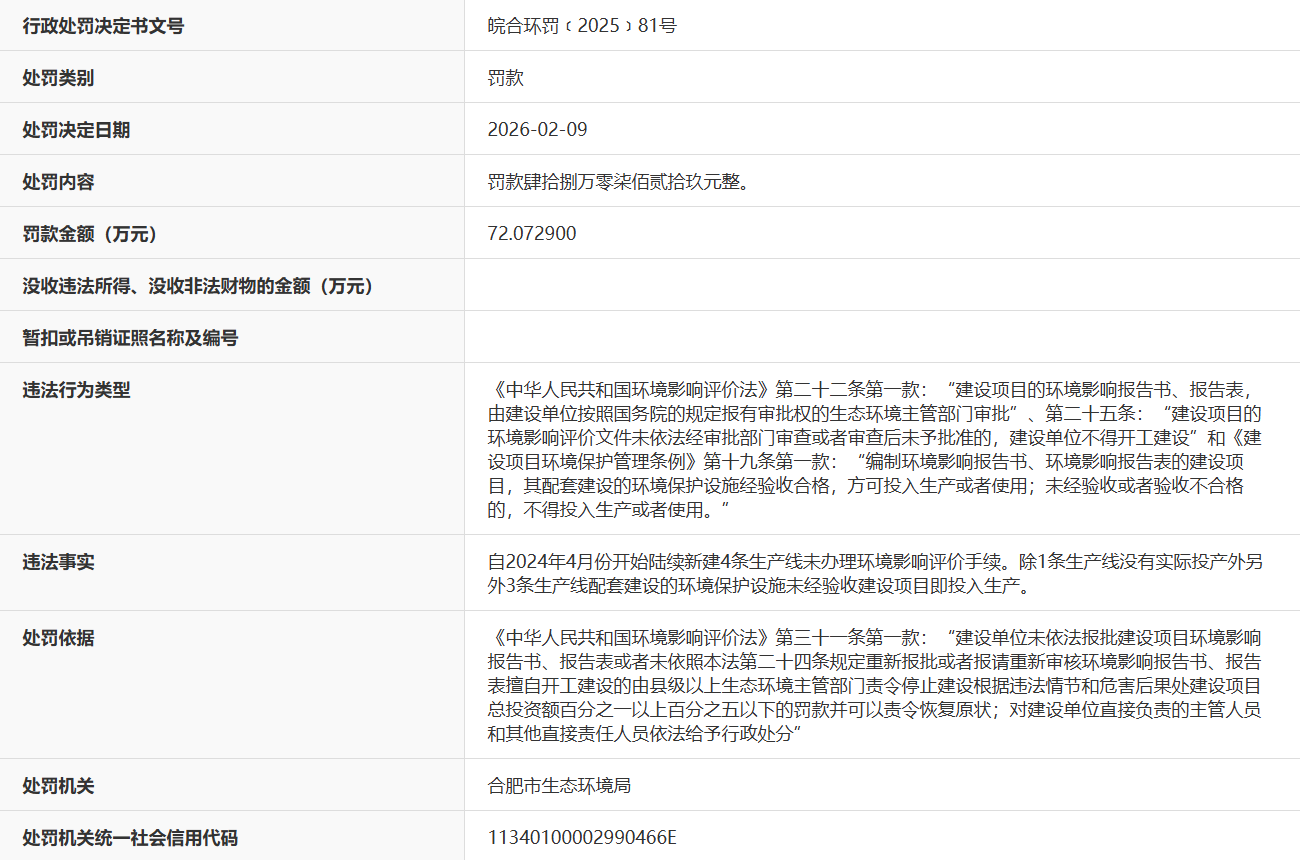Click the 处罚机关 label

(x=58, y=786)
